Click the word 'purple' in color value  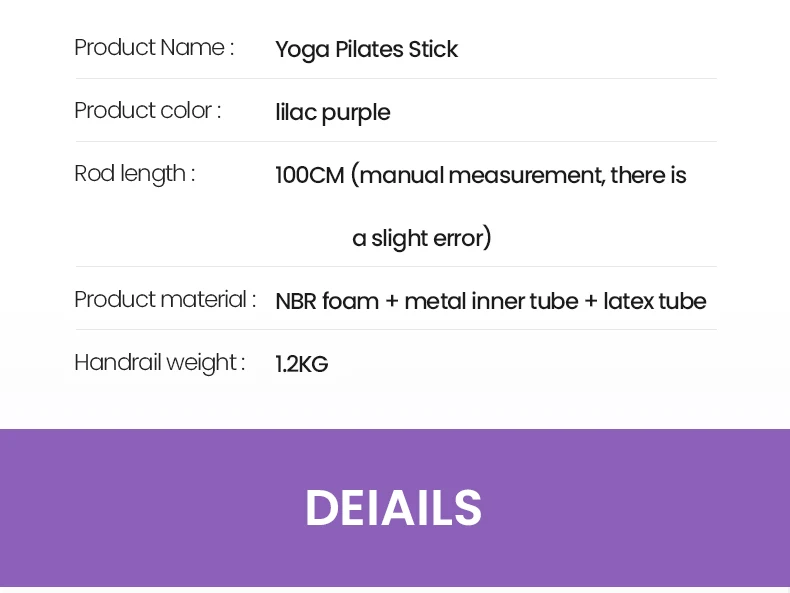356,113
